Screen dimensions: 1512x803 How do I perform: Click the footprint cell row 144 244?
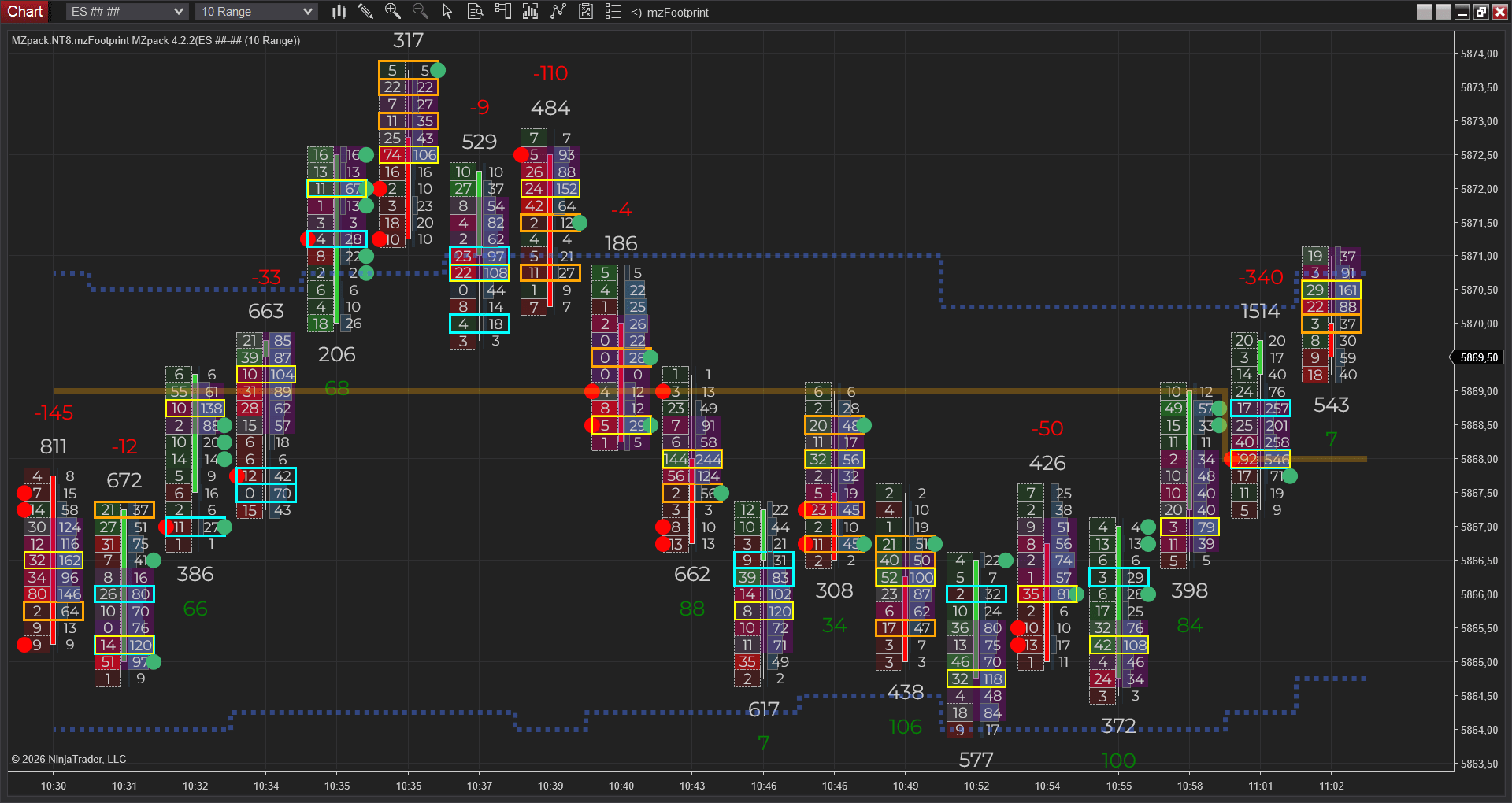(692, 459)
